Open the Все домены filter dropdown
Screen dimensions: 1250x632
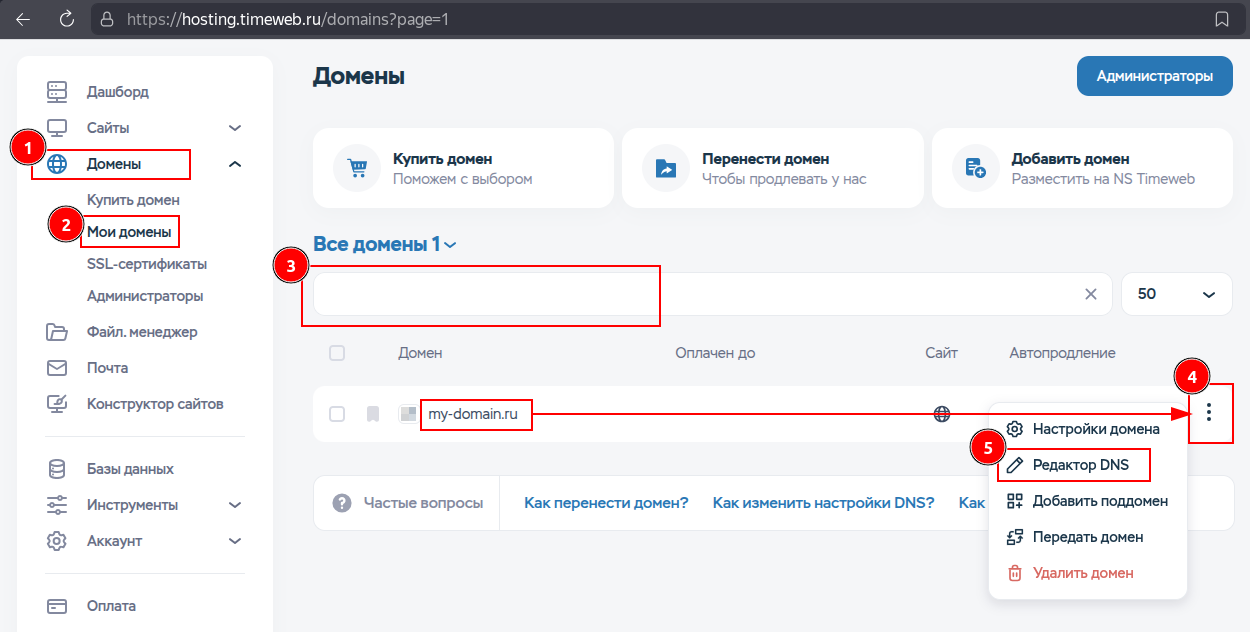click(384, 243)
